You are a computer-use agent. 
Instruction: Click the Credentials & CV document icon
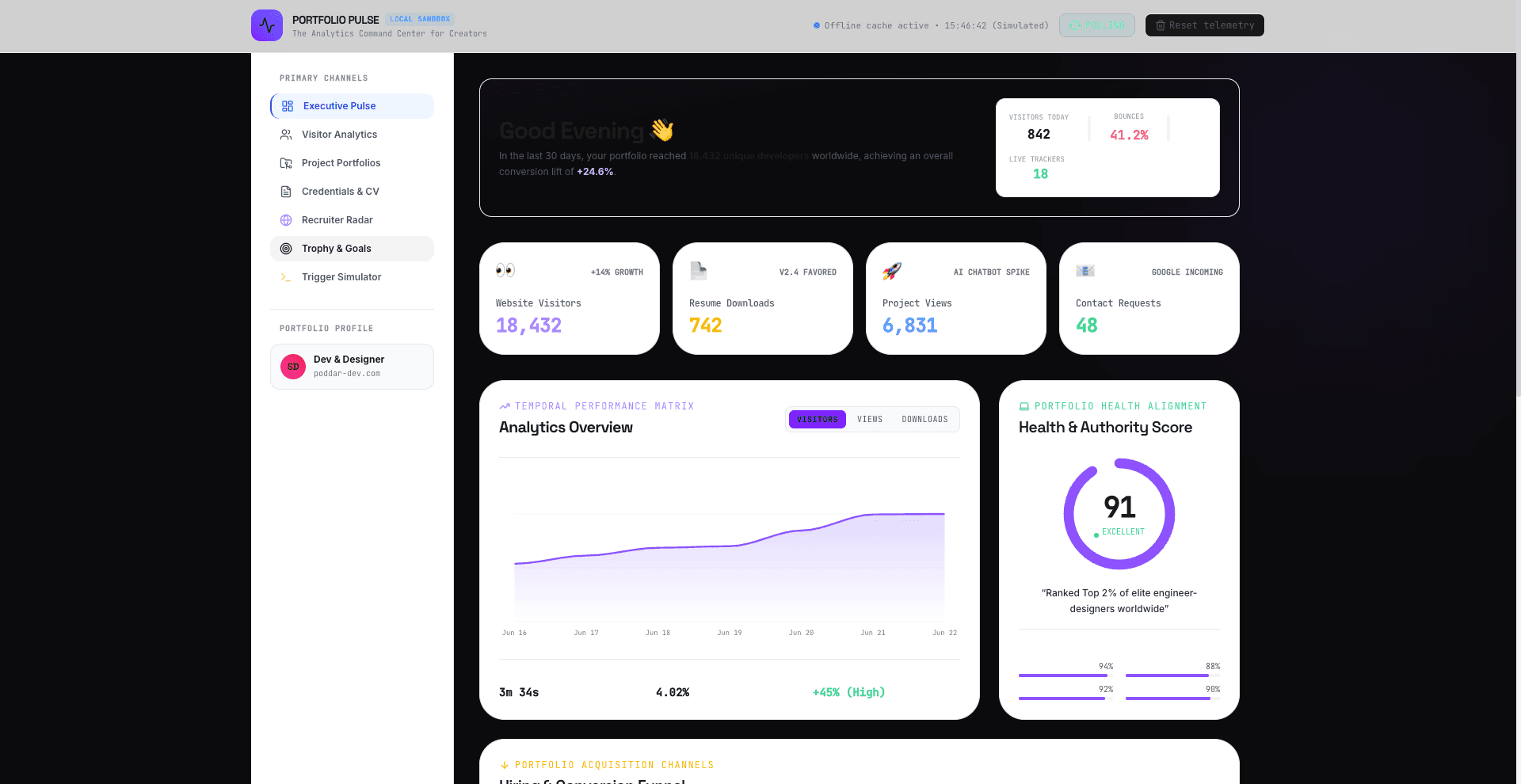pos(286,192)
